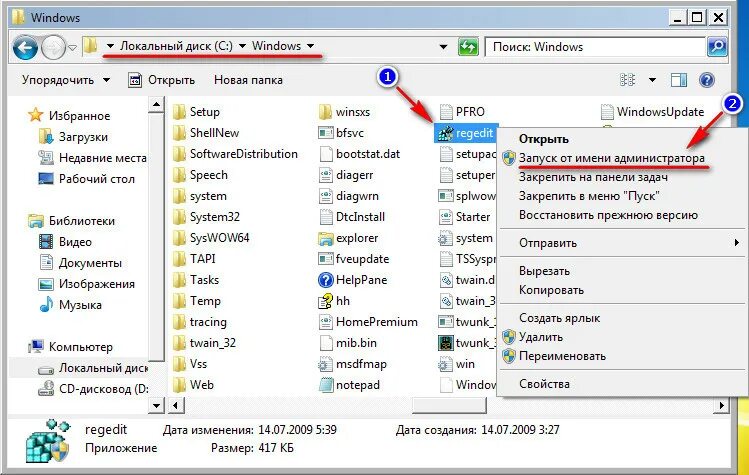Select the SysWOW64 folder
The width and height of the screenshot is (749, 475).
pos(211,238)
